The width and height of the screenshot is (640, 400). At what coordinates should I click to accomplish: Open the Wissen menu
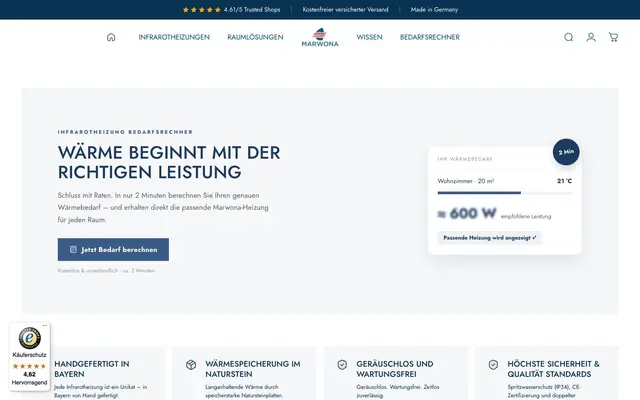(x=369, y=37)
